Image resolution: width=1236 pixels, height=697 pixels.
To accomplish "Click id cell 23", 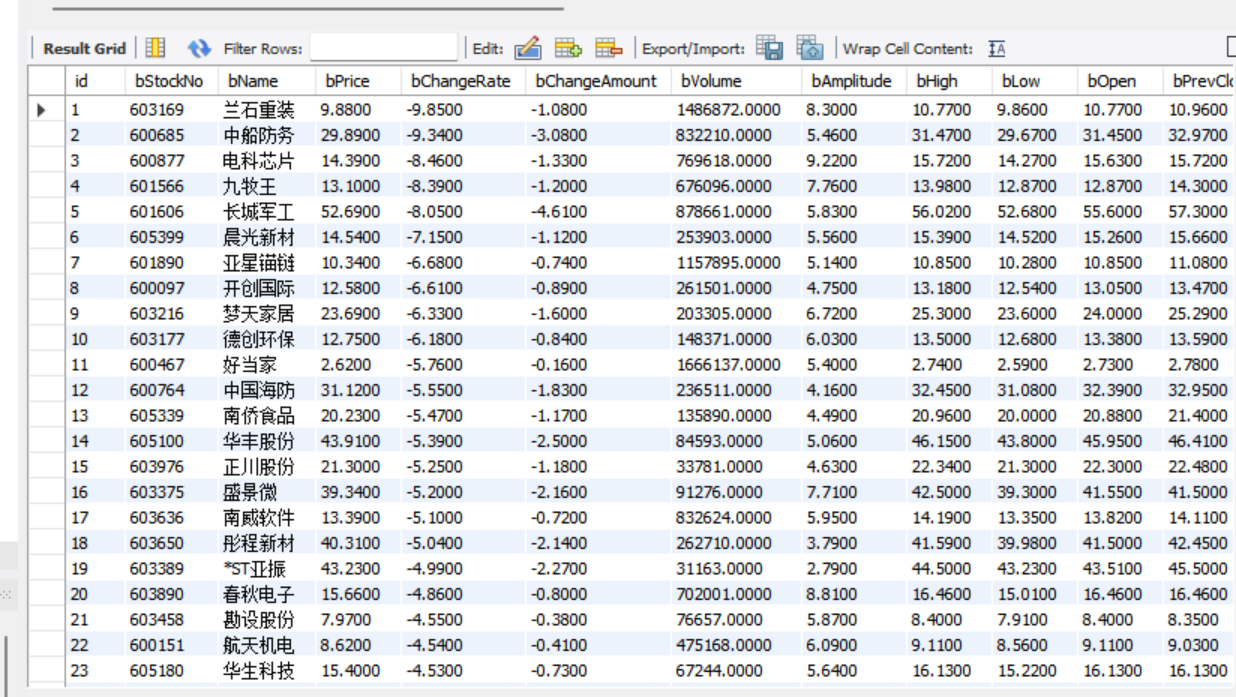I will 79,671.
